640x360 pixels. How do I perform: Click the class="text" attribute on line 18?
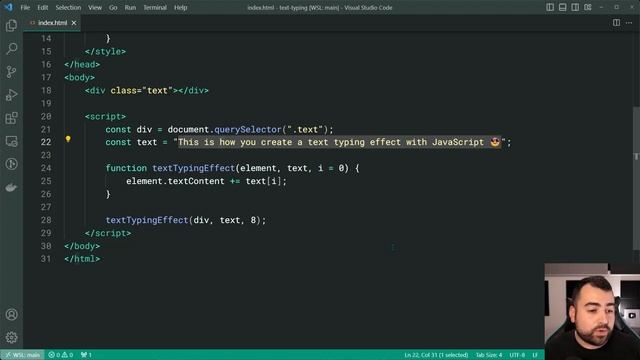tap(142, 91)
